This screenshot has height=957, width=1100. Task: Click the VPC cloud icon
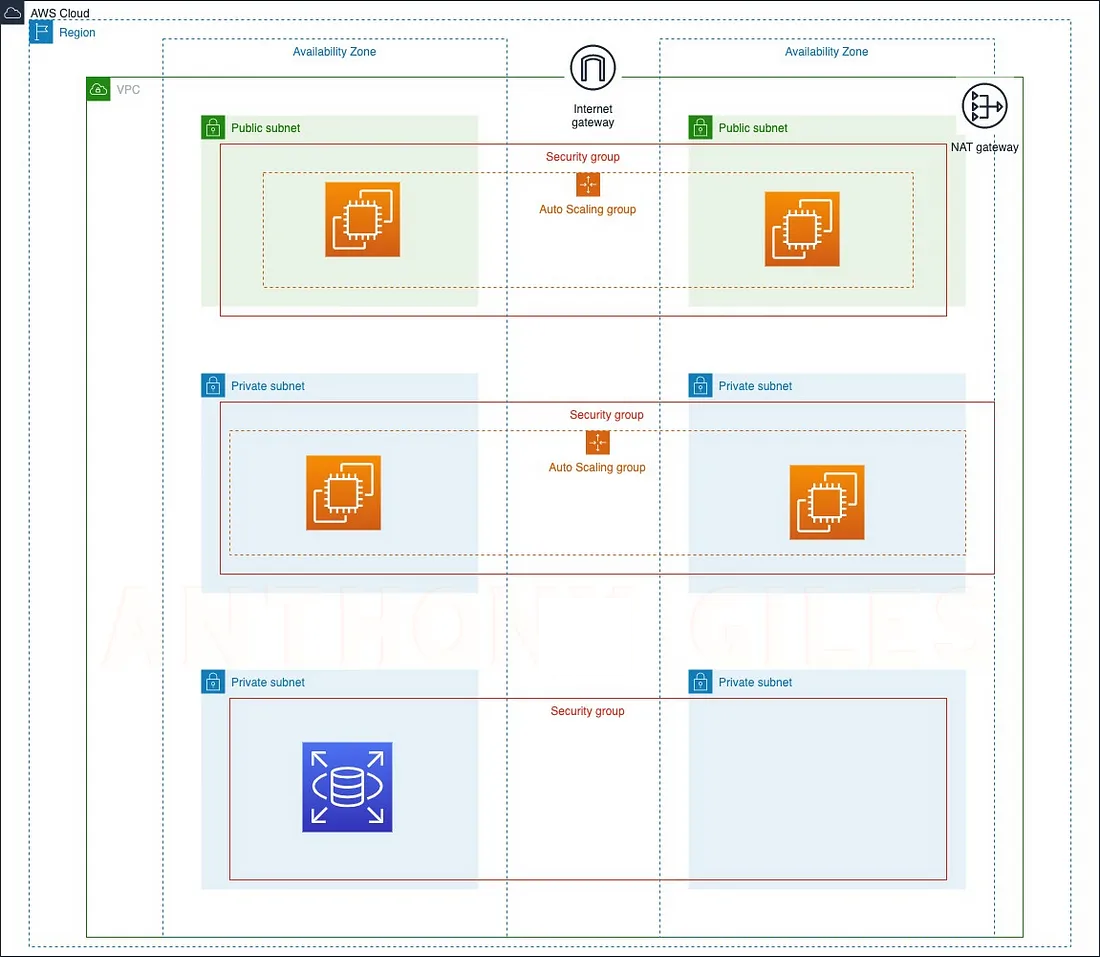pos(99,90)
